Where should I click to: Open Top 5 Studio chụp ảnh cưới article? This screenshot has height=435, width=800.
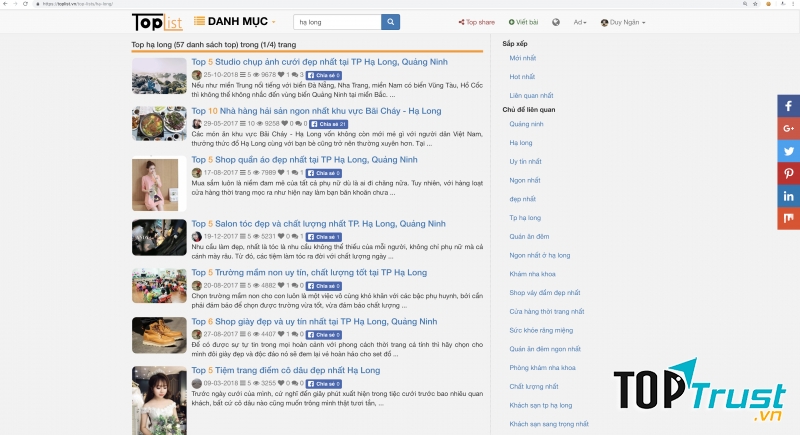coord(319,62)
